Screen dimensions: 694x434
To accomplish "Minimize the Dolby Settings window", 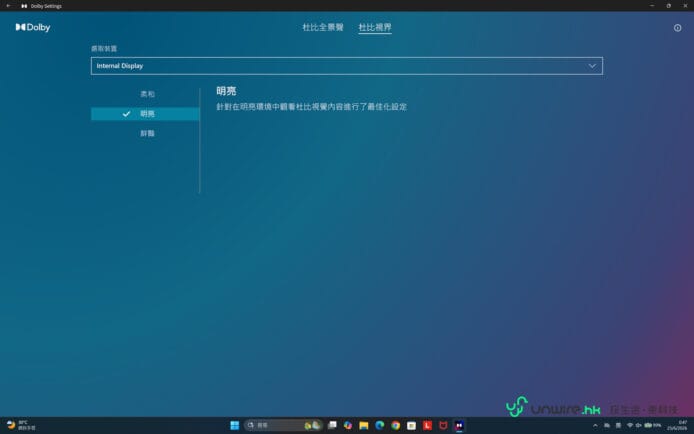I will 652,6.
